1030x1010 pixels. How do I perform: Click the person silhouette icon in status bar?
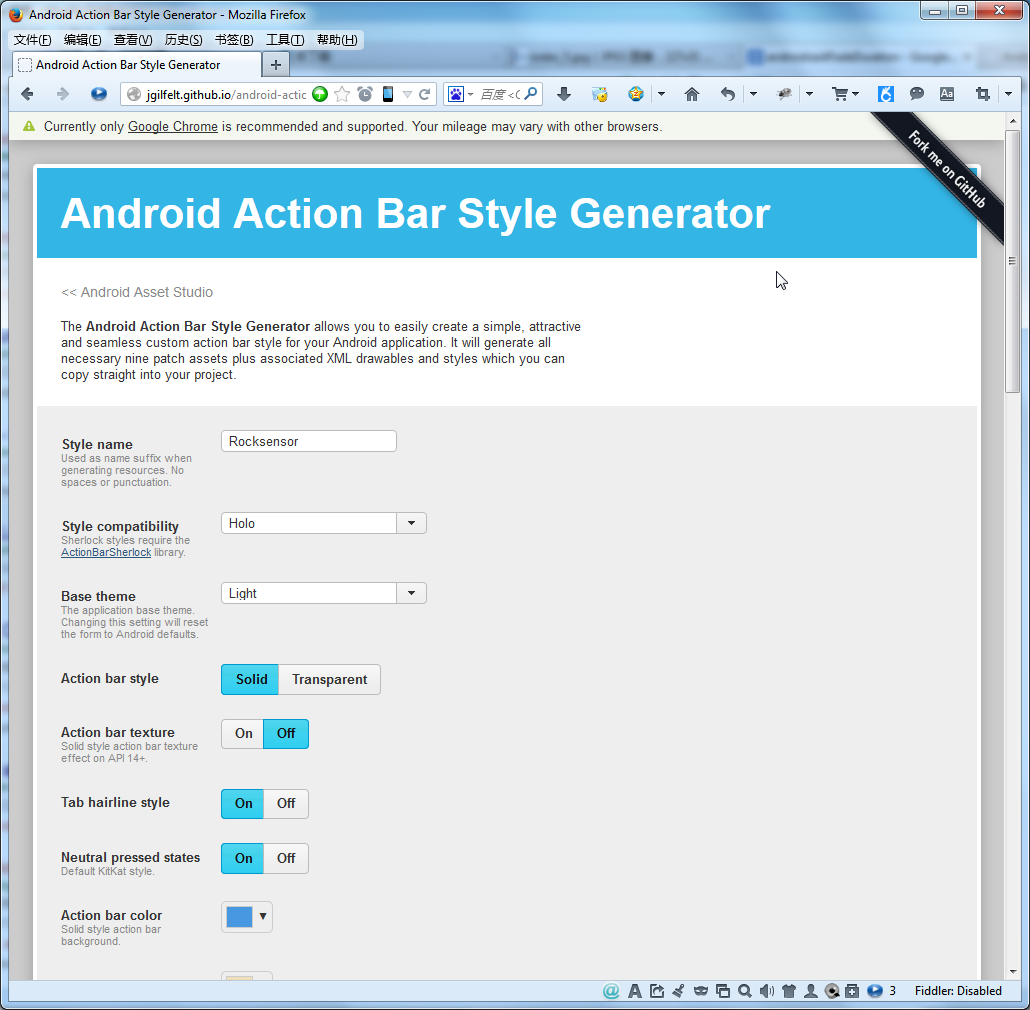pos(811,991)
